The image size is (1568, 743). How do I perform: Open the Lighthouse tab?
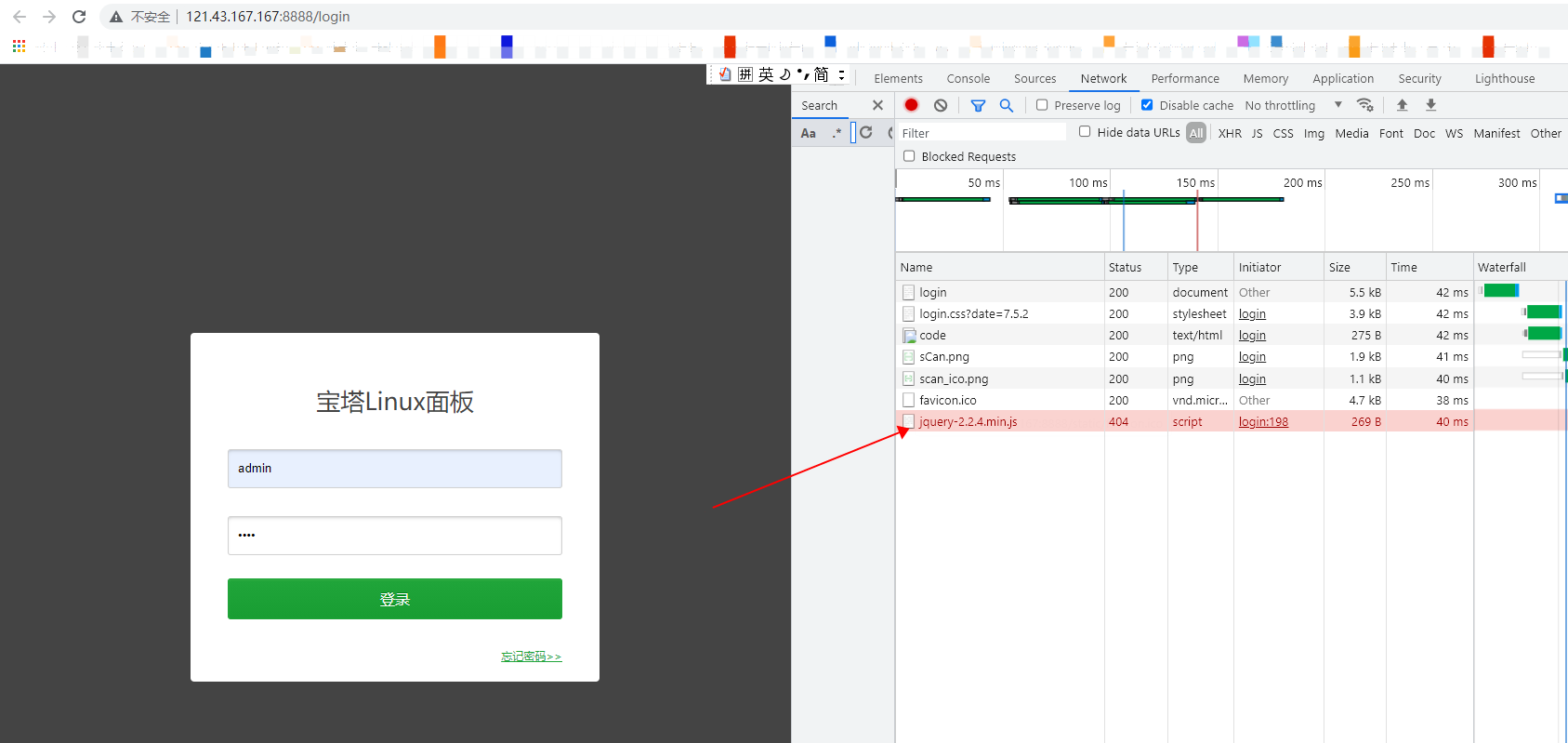(x=1504, y=79)
